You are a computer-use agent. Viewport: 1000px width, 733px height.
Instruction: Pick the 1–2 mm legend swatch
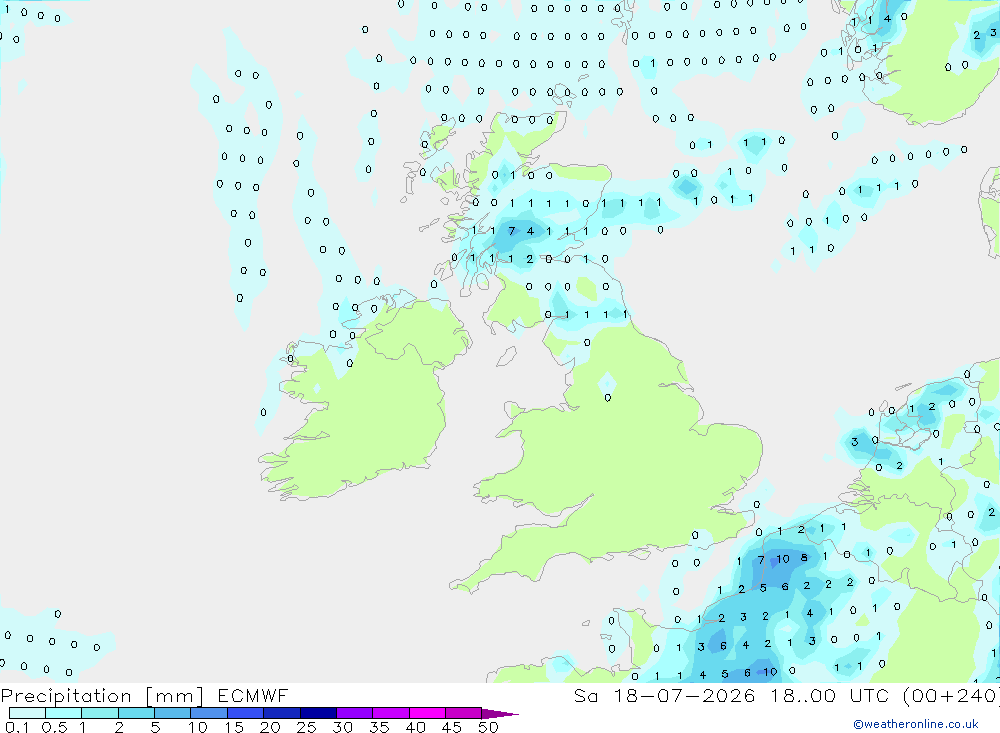click(100, 713)
